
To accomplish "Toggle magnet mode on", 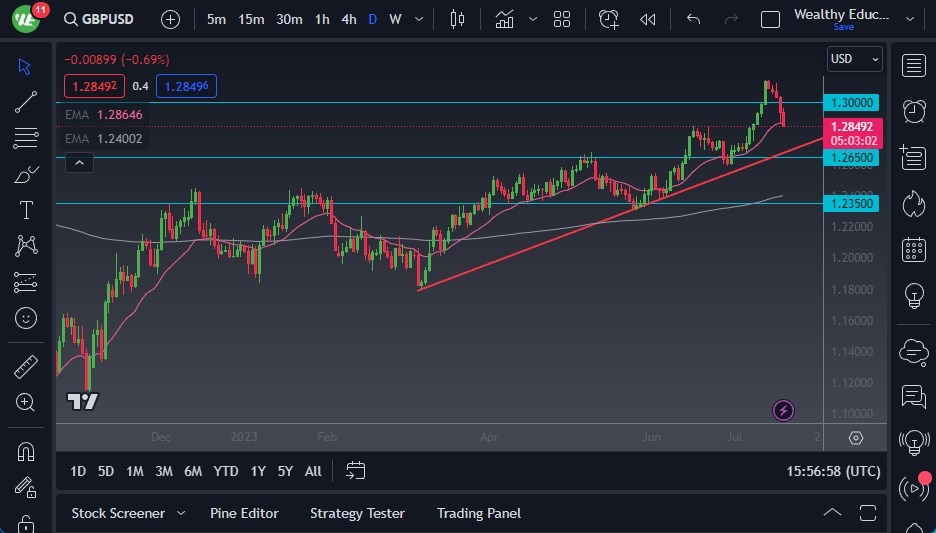I will click(26, 451).
